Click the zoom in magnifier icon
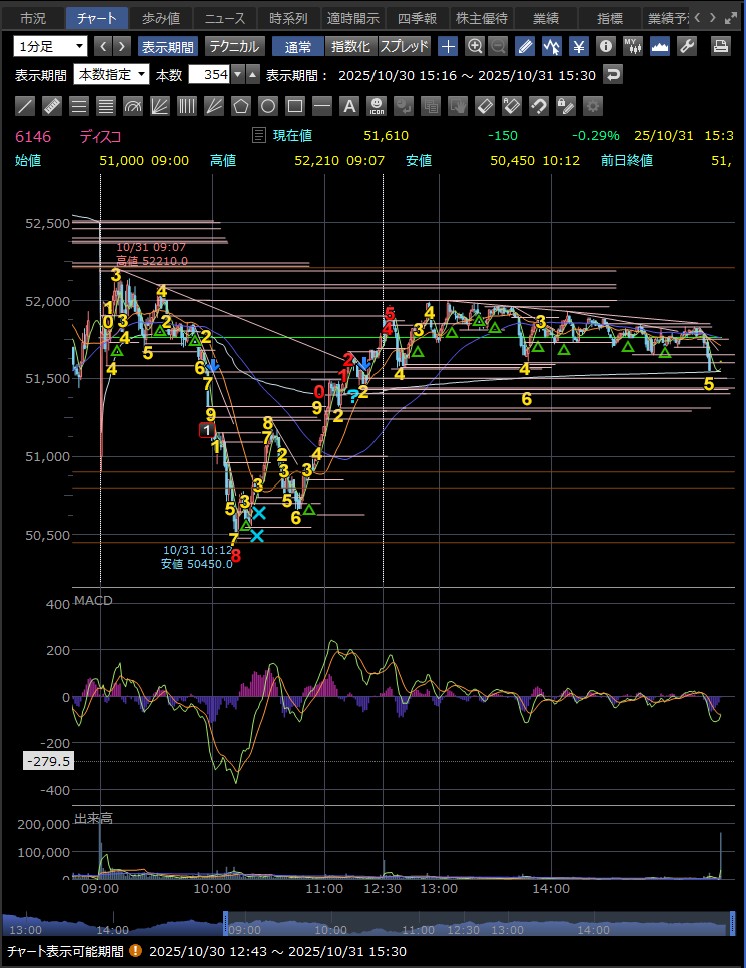Image resolution: width=746 pixels, height=968 pixels. click(x=475, y=46)
